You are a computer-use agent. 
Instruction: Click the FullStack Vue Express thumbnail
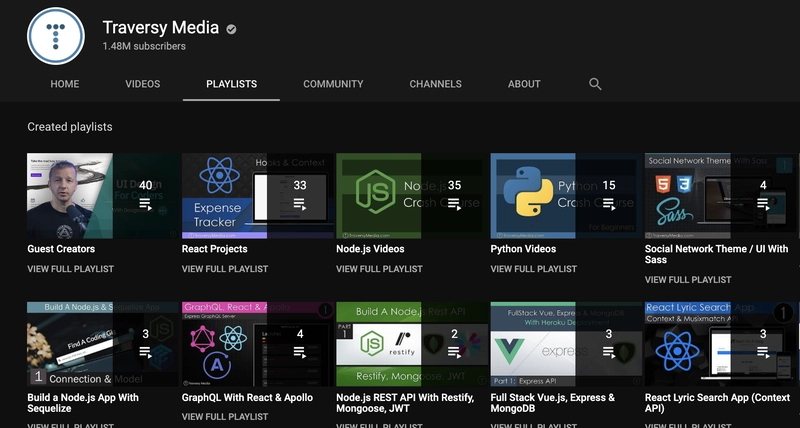(x=566, y=344)
